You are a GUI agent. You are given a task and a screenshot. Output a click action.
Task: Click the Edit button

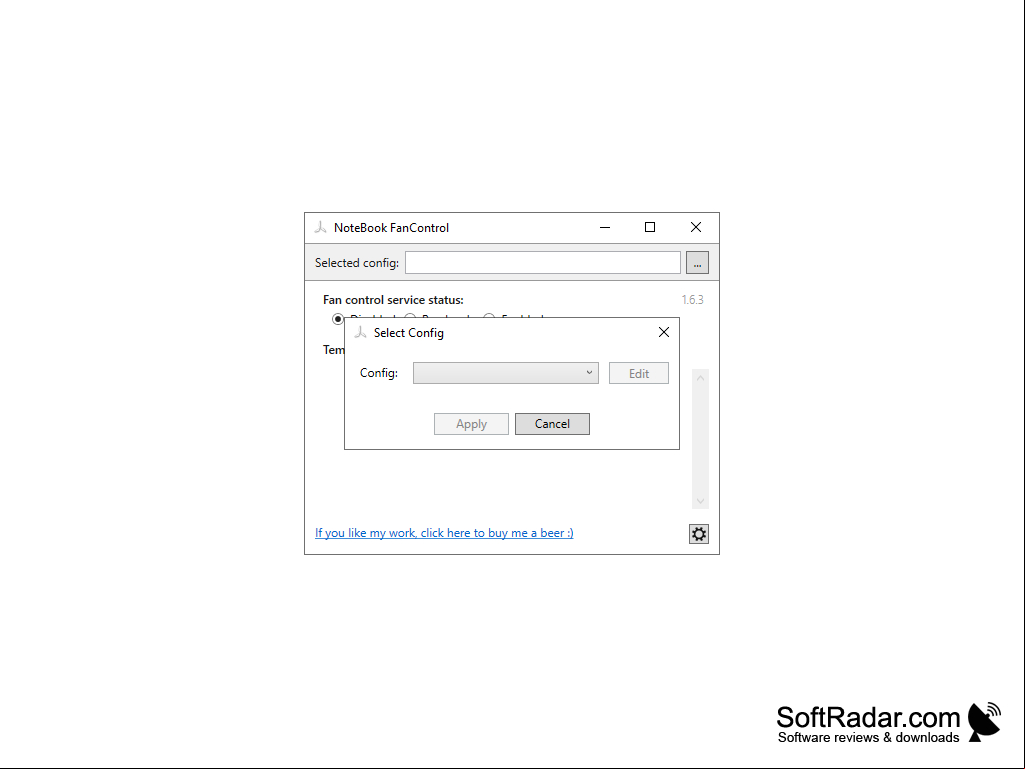coord(639,373)
